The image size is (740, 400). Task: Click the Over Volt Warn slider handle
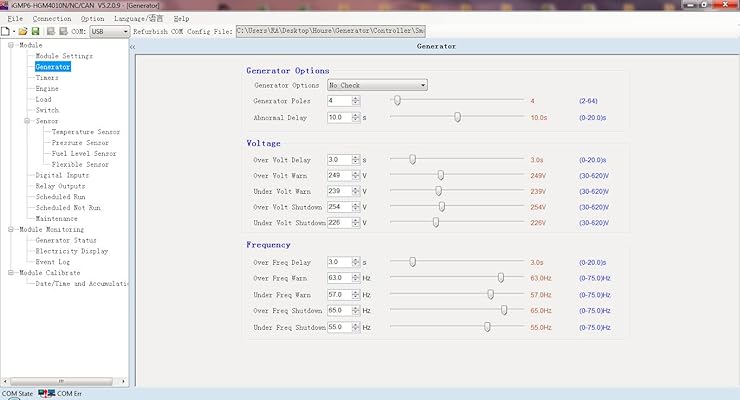click(441, 175)
